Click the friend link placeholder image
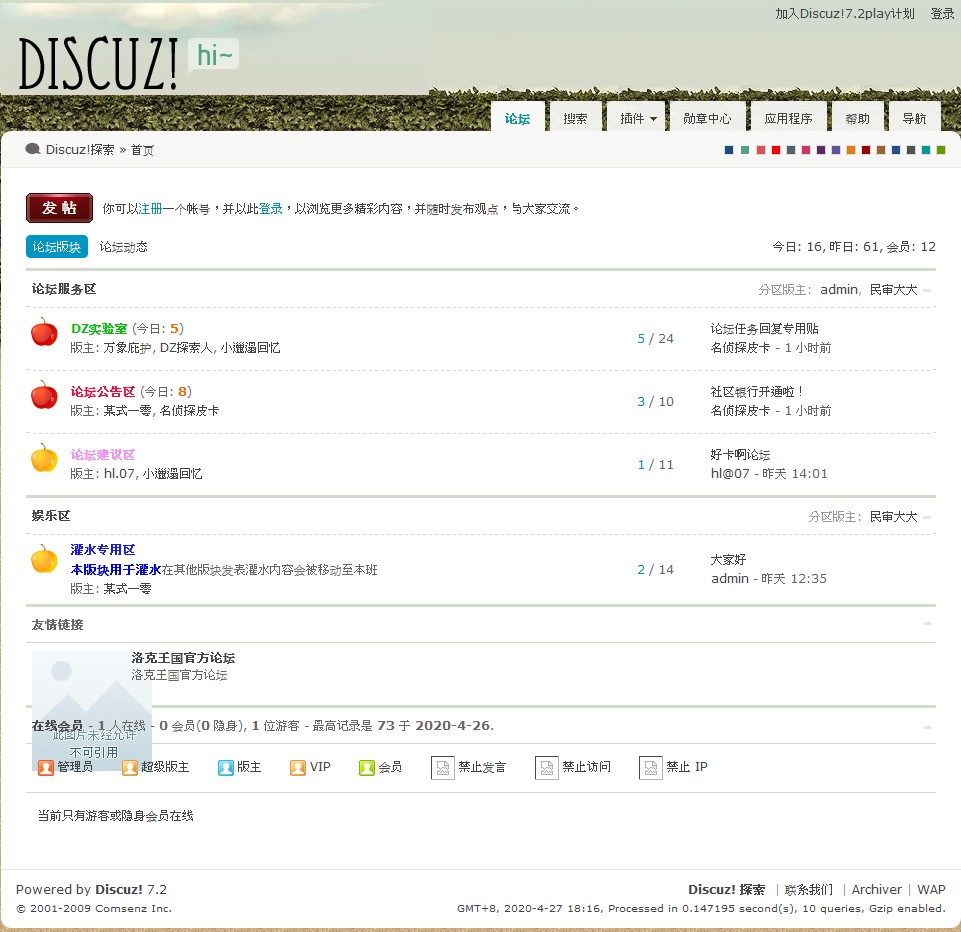This screenshot has width=961, height=932. click(92, 711)
